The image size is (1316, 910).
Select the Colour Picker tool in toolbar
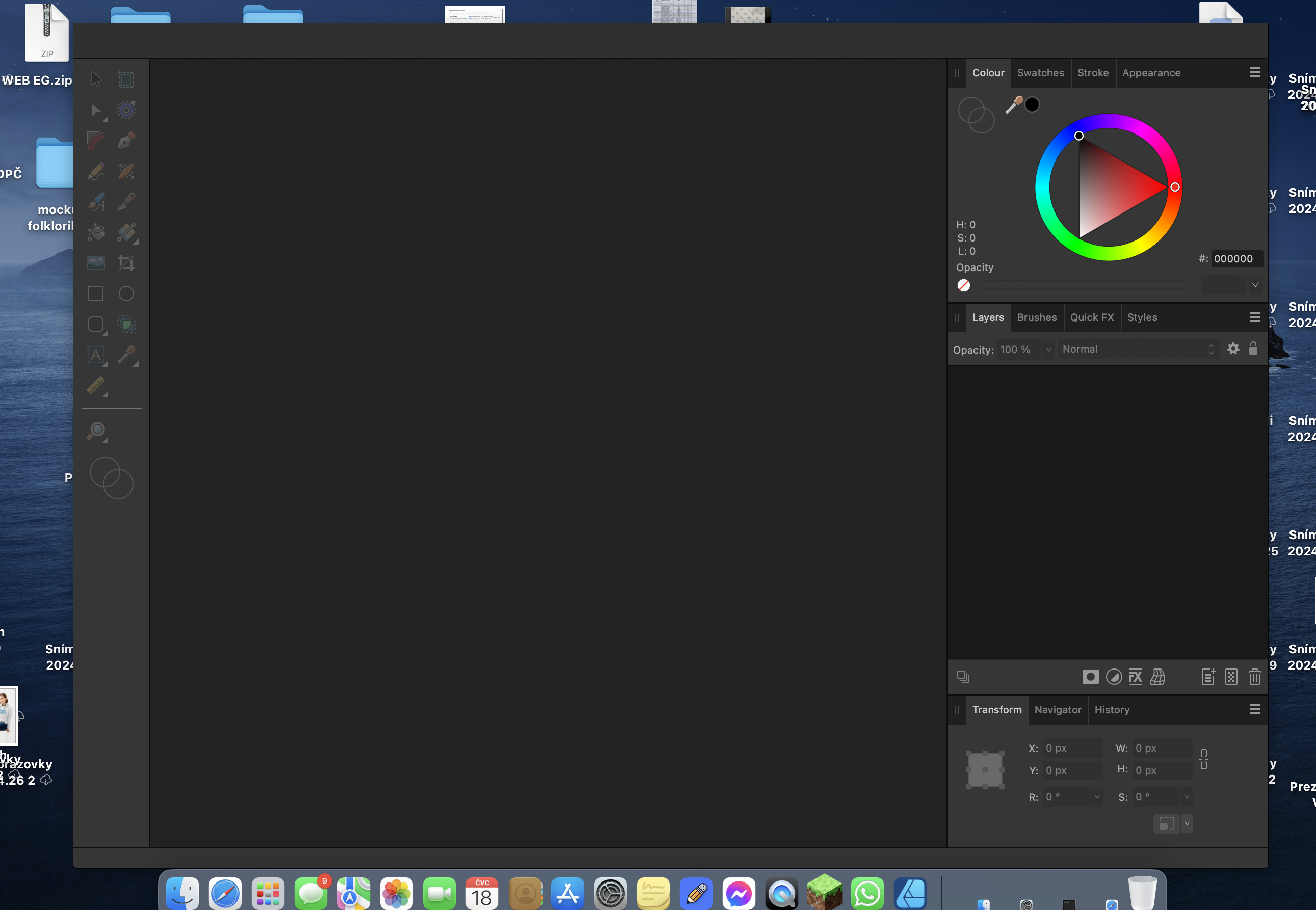126,355
